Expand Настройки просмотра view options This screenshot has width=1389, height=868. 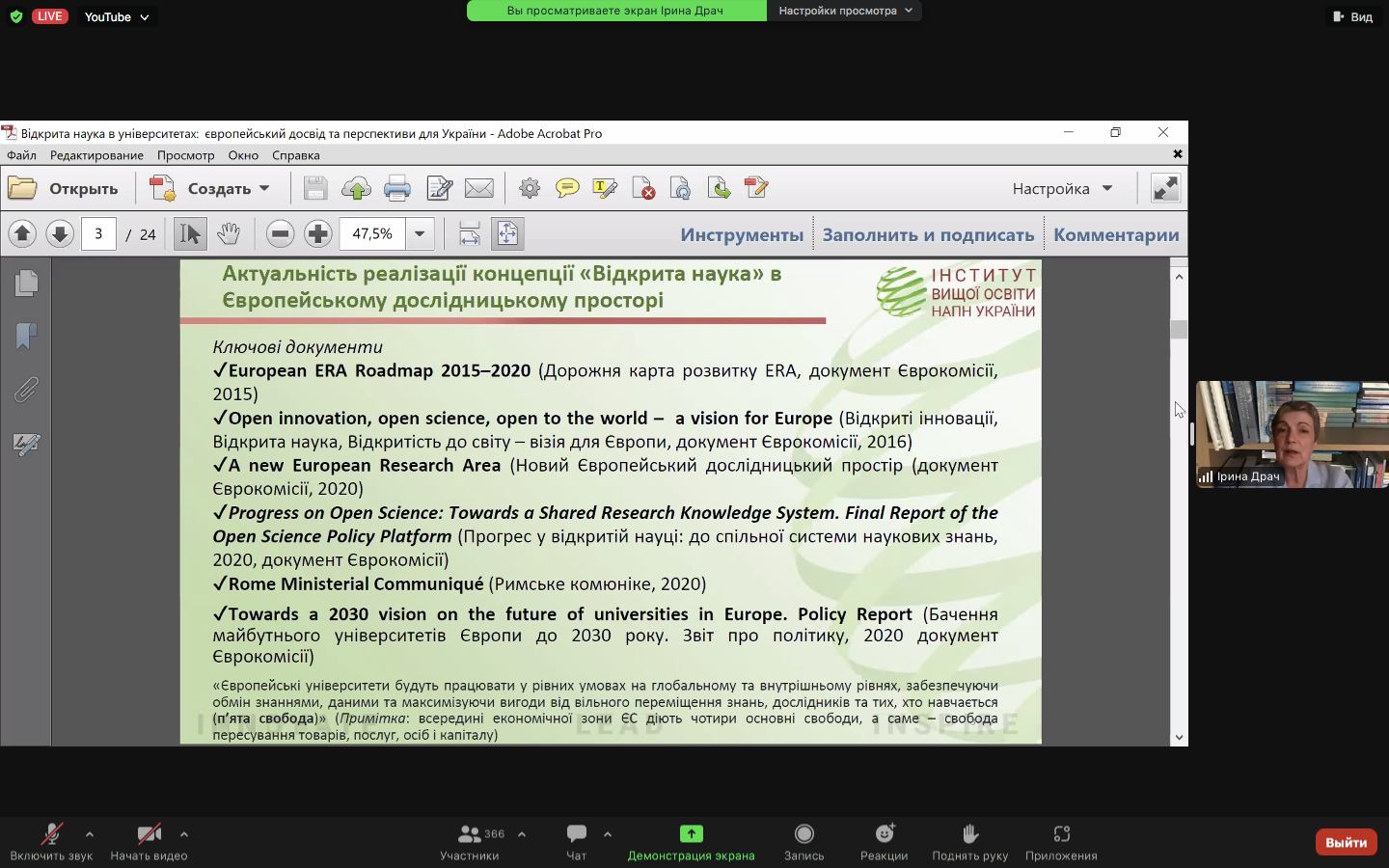[844, 11]
